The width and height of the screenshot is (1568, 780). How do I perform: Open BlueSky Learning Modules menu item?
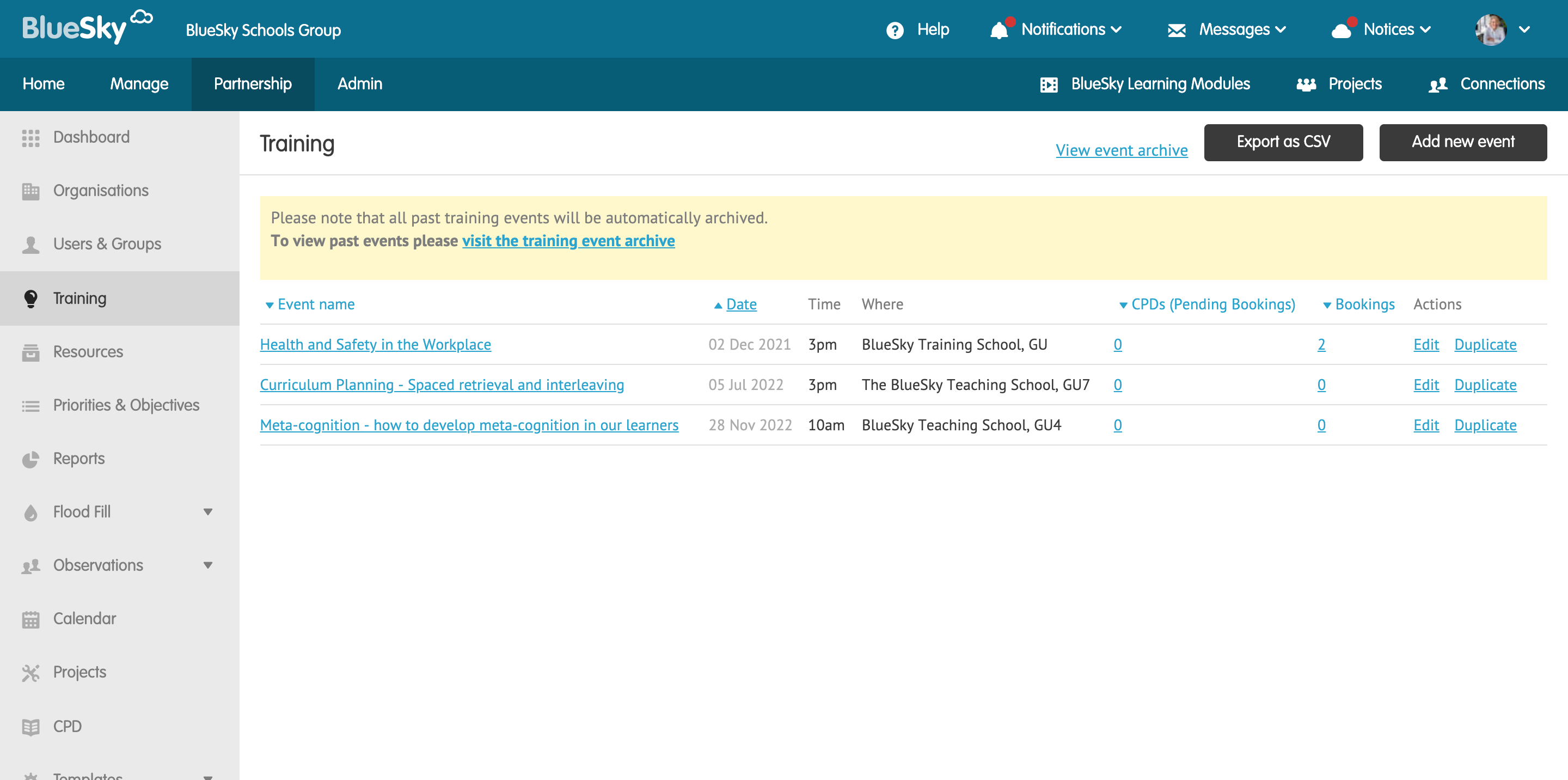click(1160, 84)
